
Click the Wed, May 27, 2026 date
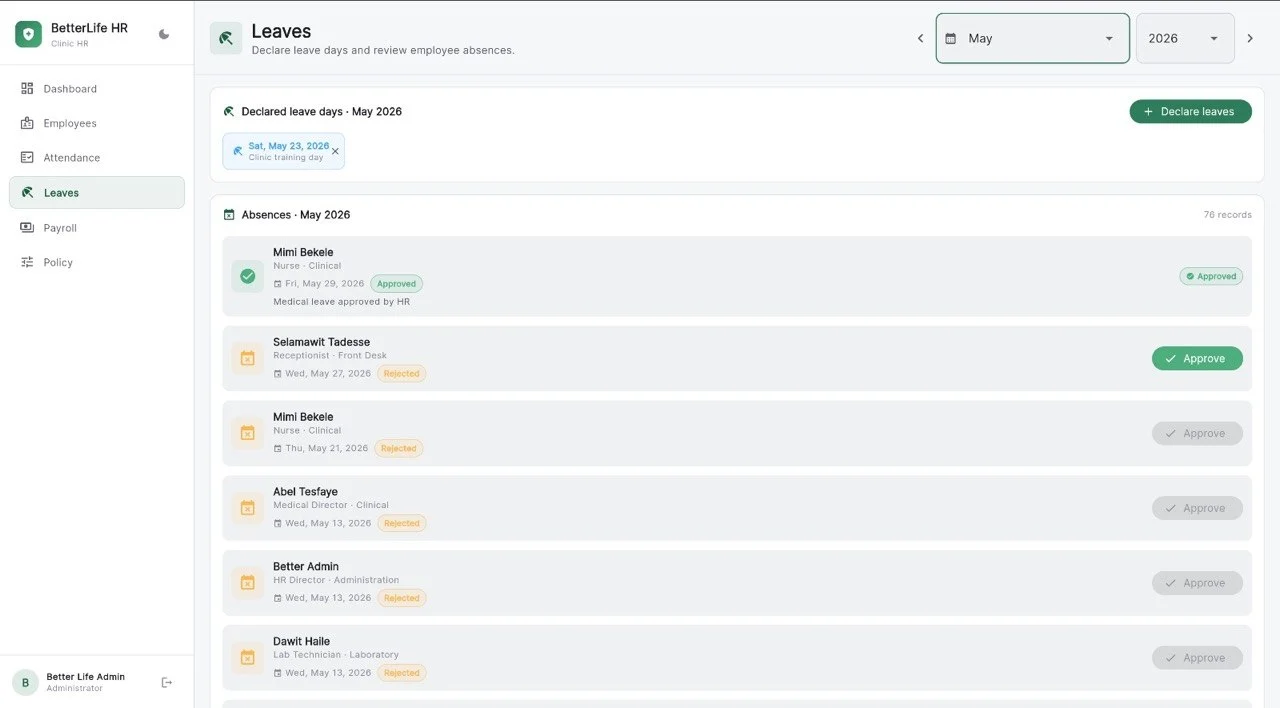(328, 374)
